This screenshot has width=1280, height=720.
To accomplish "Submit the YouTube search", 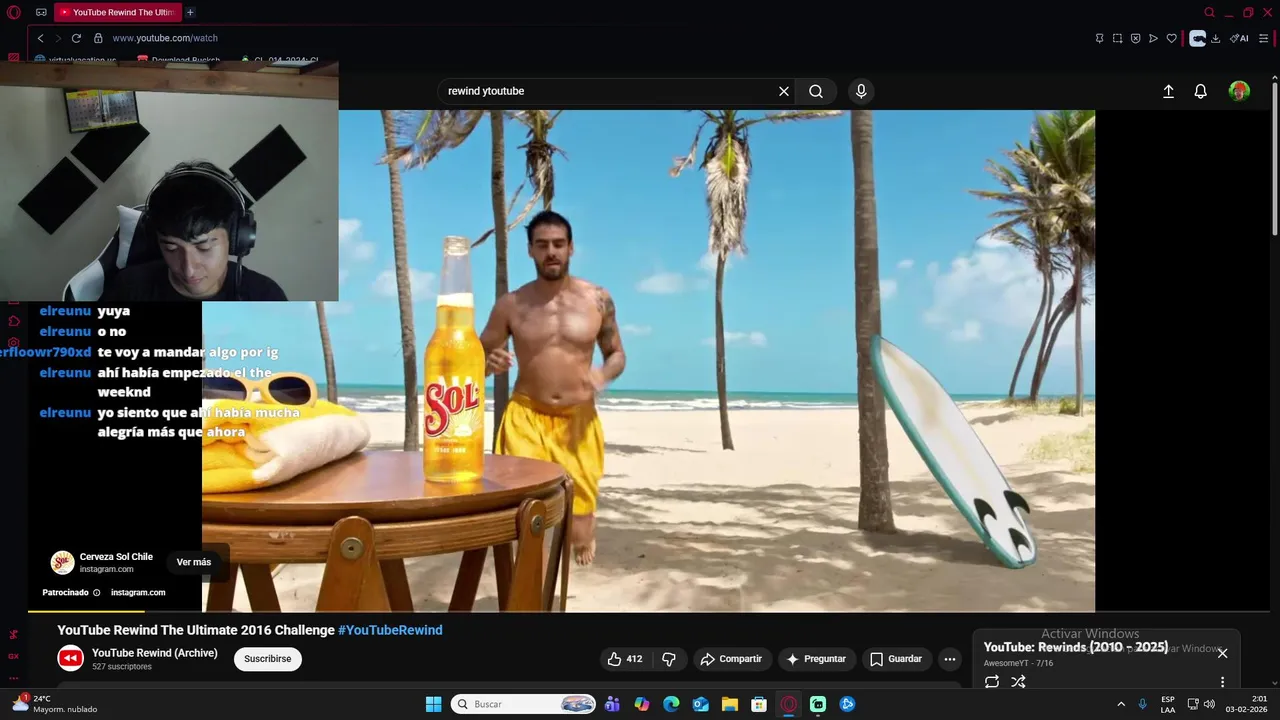I will (816, 91).
